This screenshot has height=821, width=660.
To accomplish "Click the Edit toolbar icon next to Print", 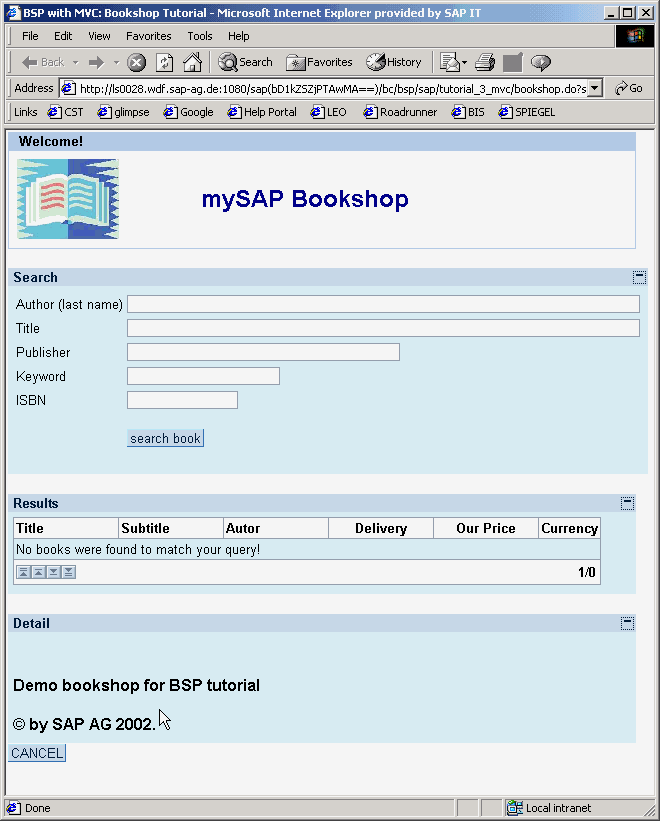I will click(x=512, y=62).
